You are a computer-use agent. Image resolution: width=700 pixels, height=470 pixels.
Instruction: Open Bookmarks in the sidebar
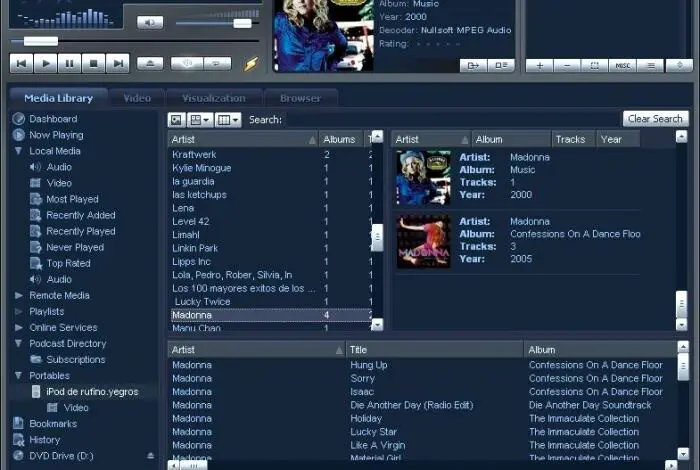point(53,424)
